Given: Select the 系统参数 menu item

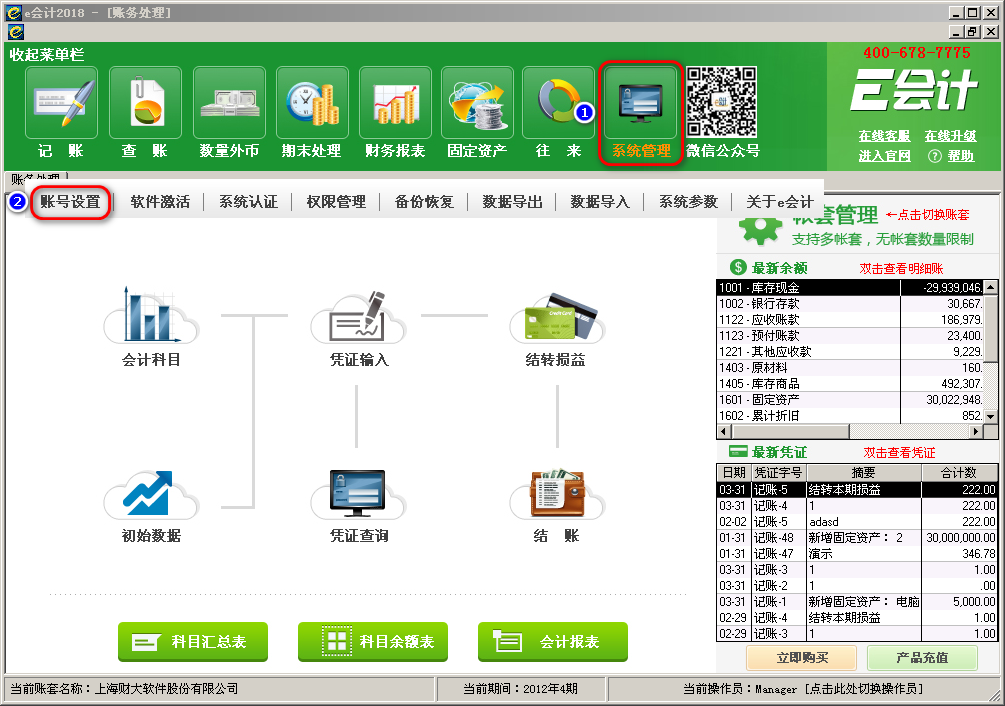Looking at the screenshot, I should tap(688, 202).
